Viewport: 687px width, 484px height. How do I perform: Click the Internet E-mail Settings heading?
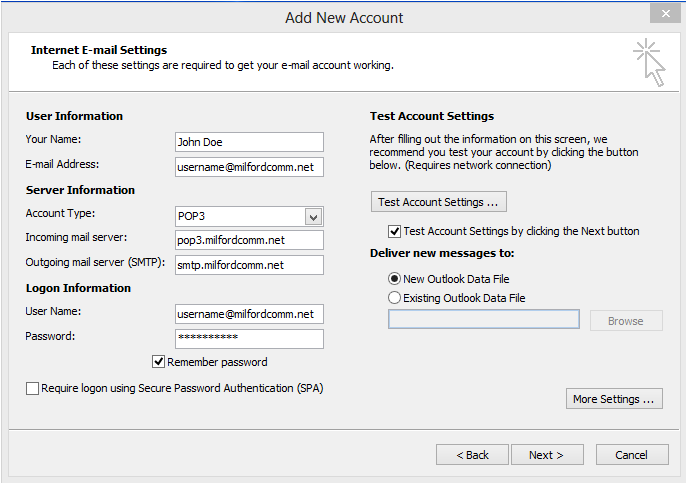[99, 50]
